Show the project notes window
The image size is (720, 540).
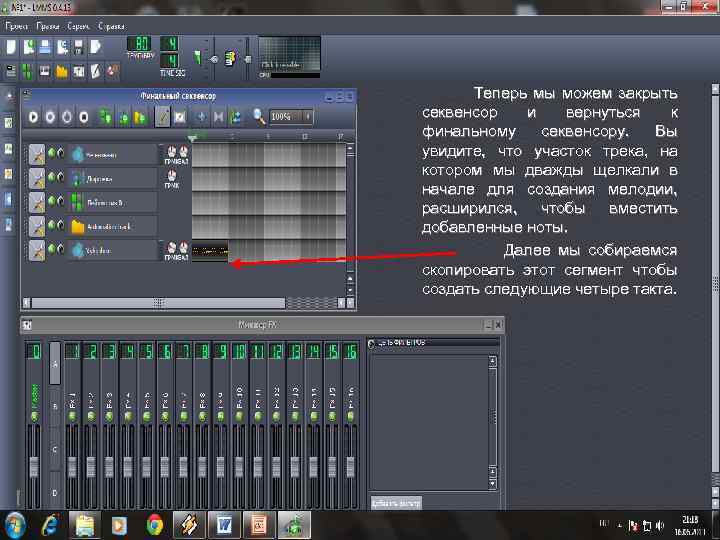click(x=96, y=71)
